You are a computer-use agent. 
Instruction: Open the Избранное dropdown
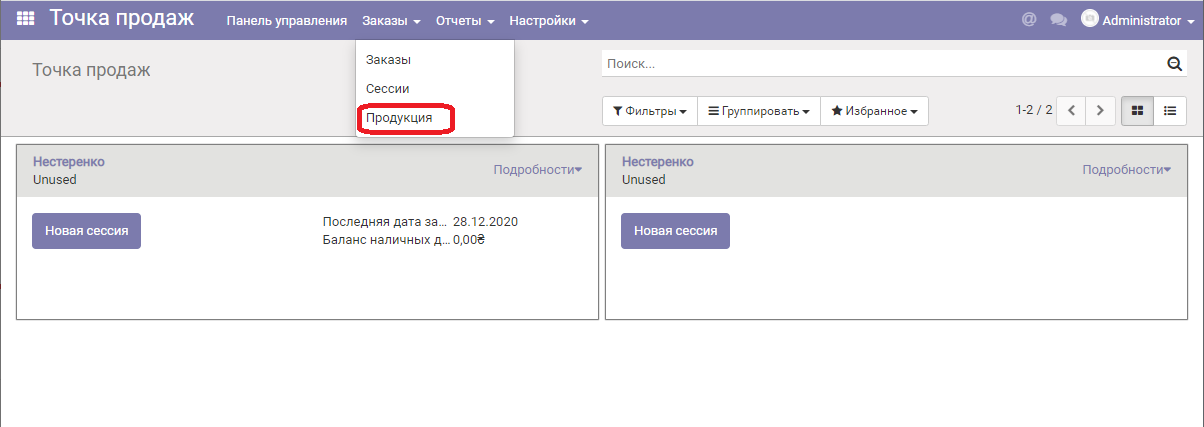874,111
